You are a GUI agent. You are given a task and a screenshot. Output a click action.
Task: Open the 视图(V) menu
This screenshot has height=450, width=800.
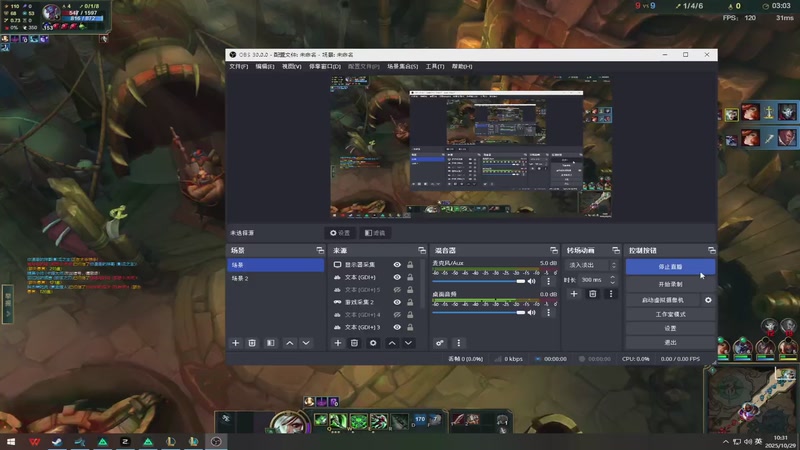pyautogui.click(x=291, y=66)
